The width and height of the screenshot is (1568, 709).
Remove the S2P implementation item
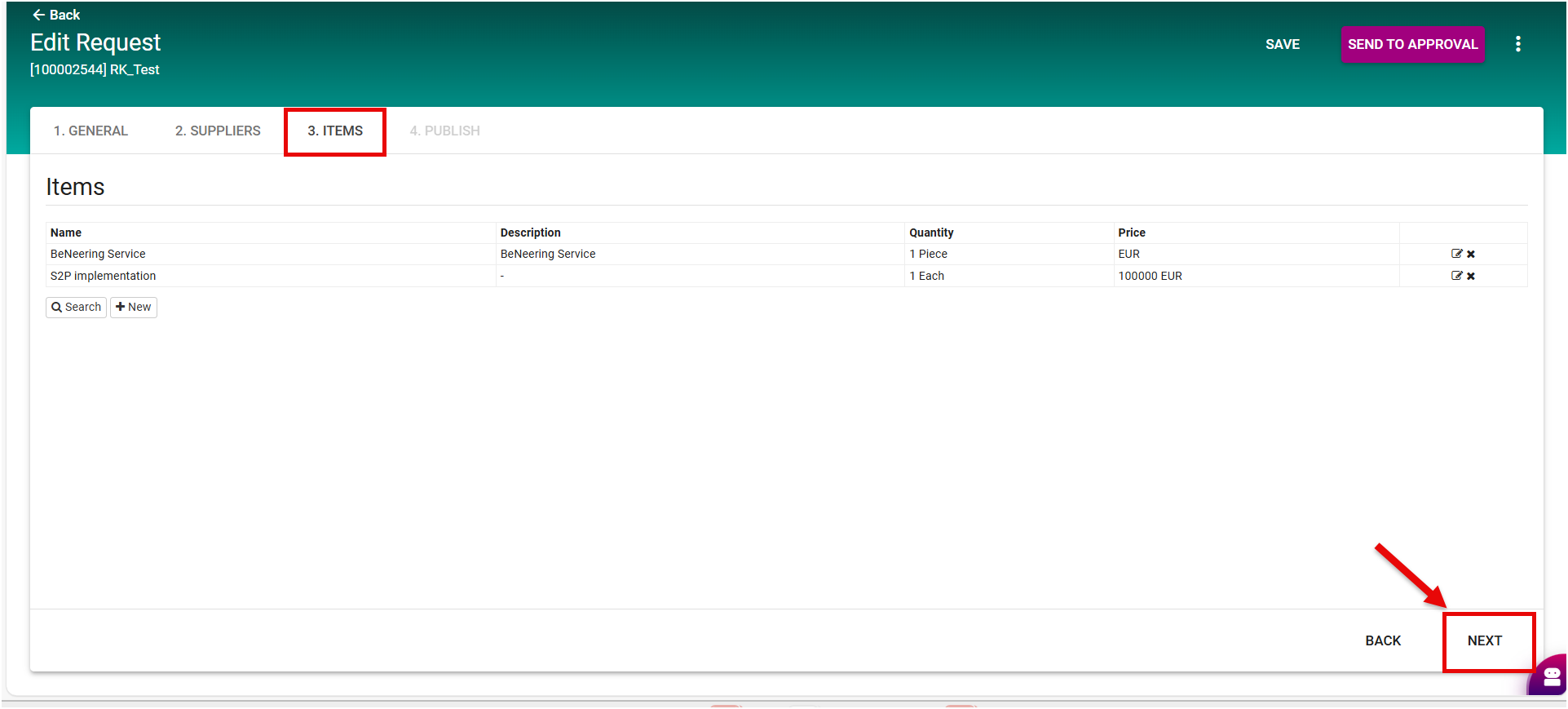coord(1471,277)
